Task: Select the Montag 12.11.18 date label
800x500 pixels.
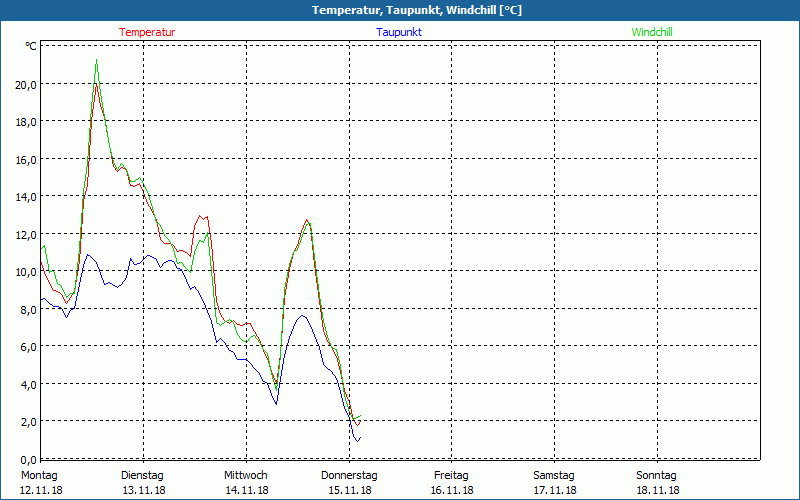Action: point(40,482)
